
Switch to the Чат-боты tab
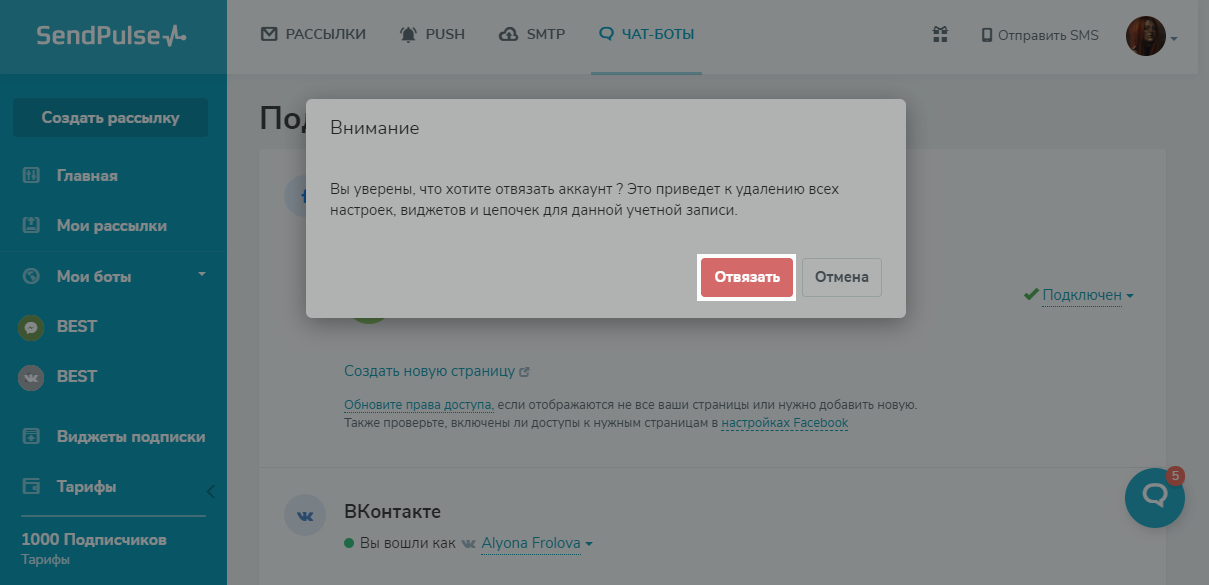(646, 35)
